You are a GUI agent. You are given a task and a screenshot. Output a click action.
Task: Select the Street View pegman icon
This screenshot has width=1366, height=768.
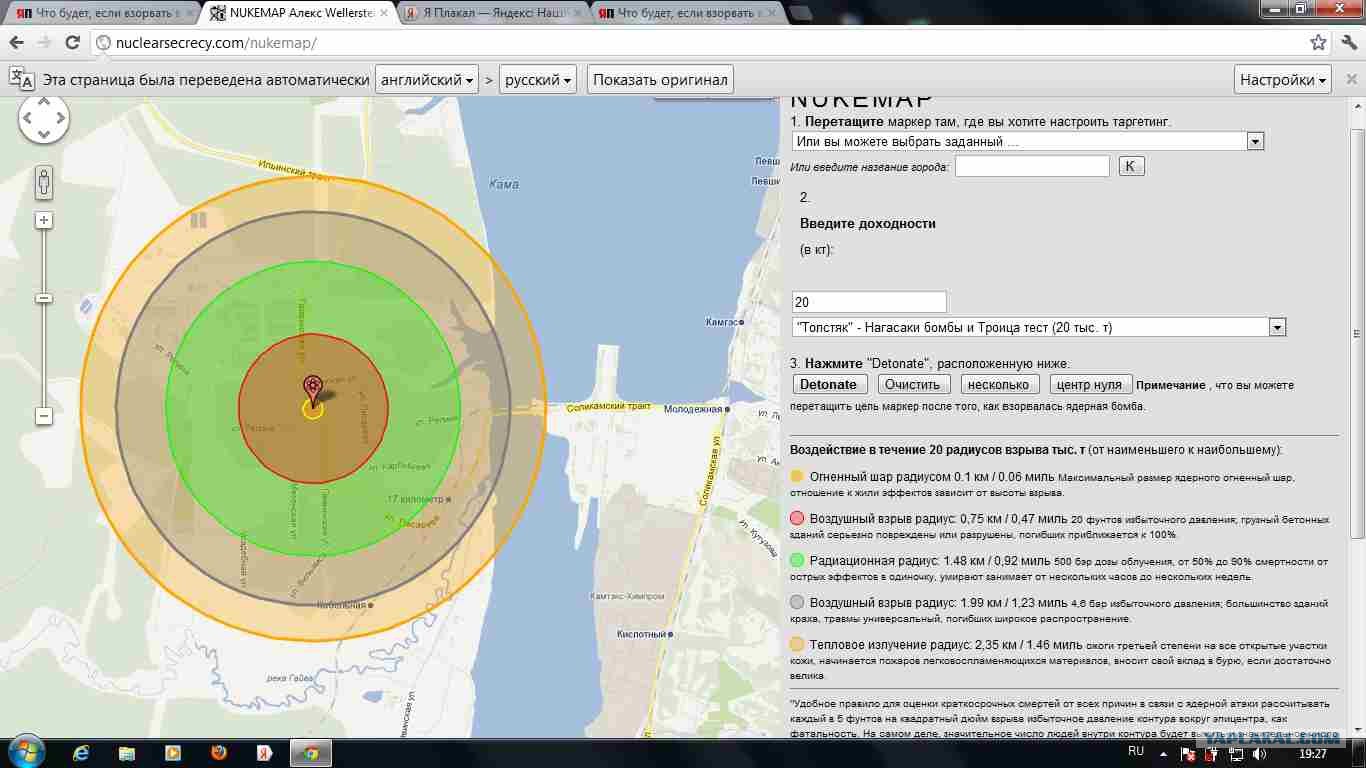(x=44, y=182)
